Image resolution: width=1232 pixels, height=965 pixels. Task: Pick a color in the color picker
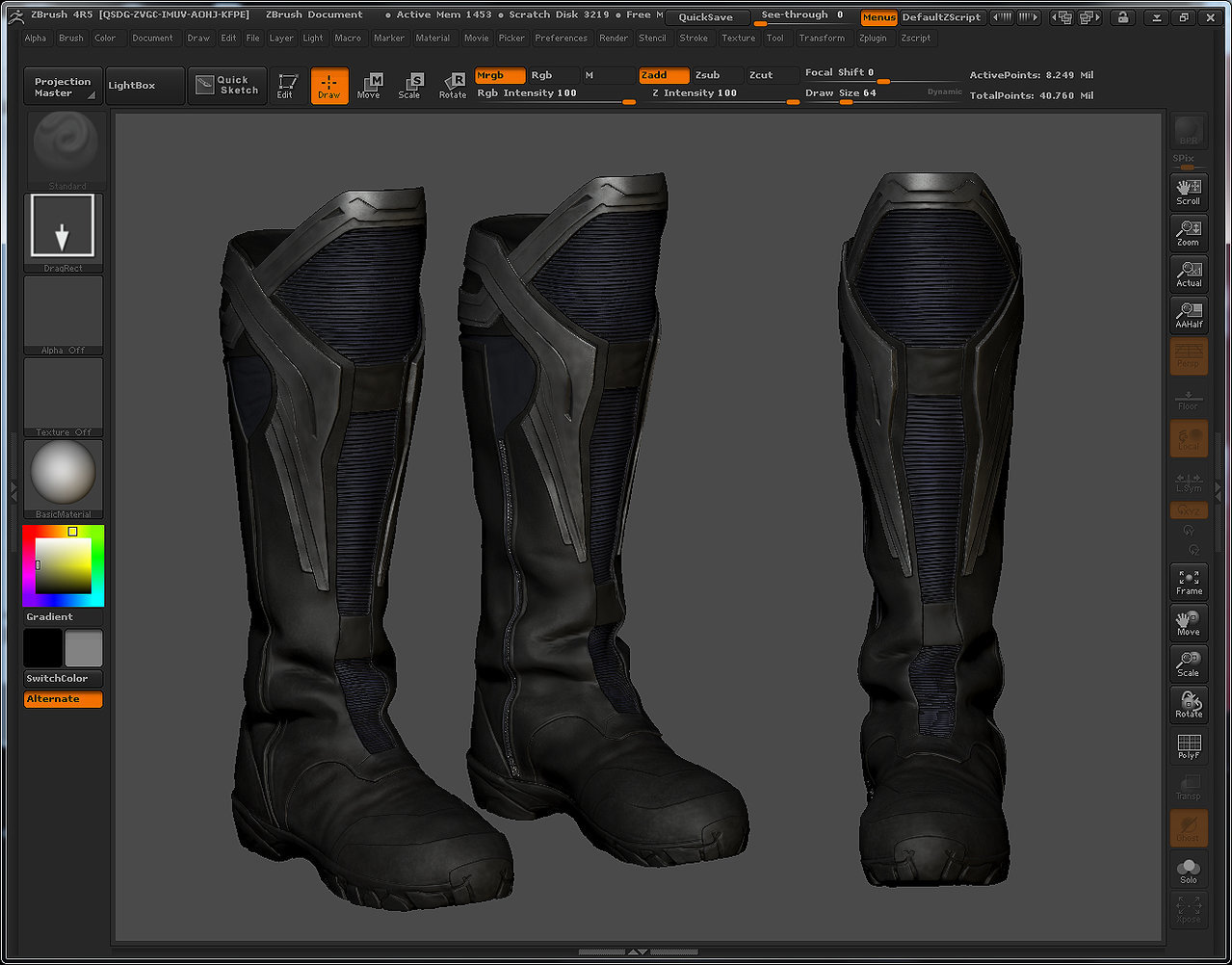(x=64, y=565)
